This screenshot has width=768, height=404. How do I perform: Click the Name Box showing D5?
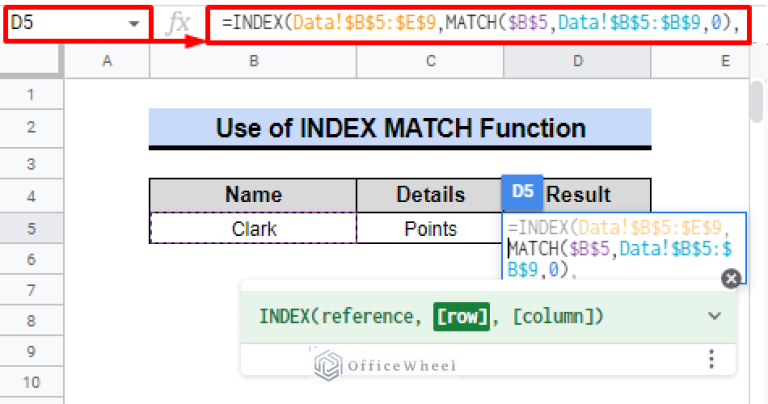78,23
